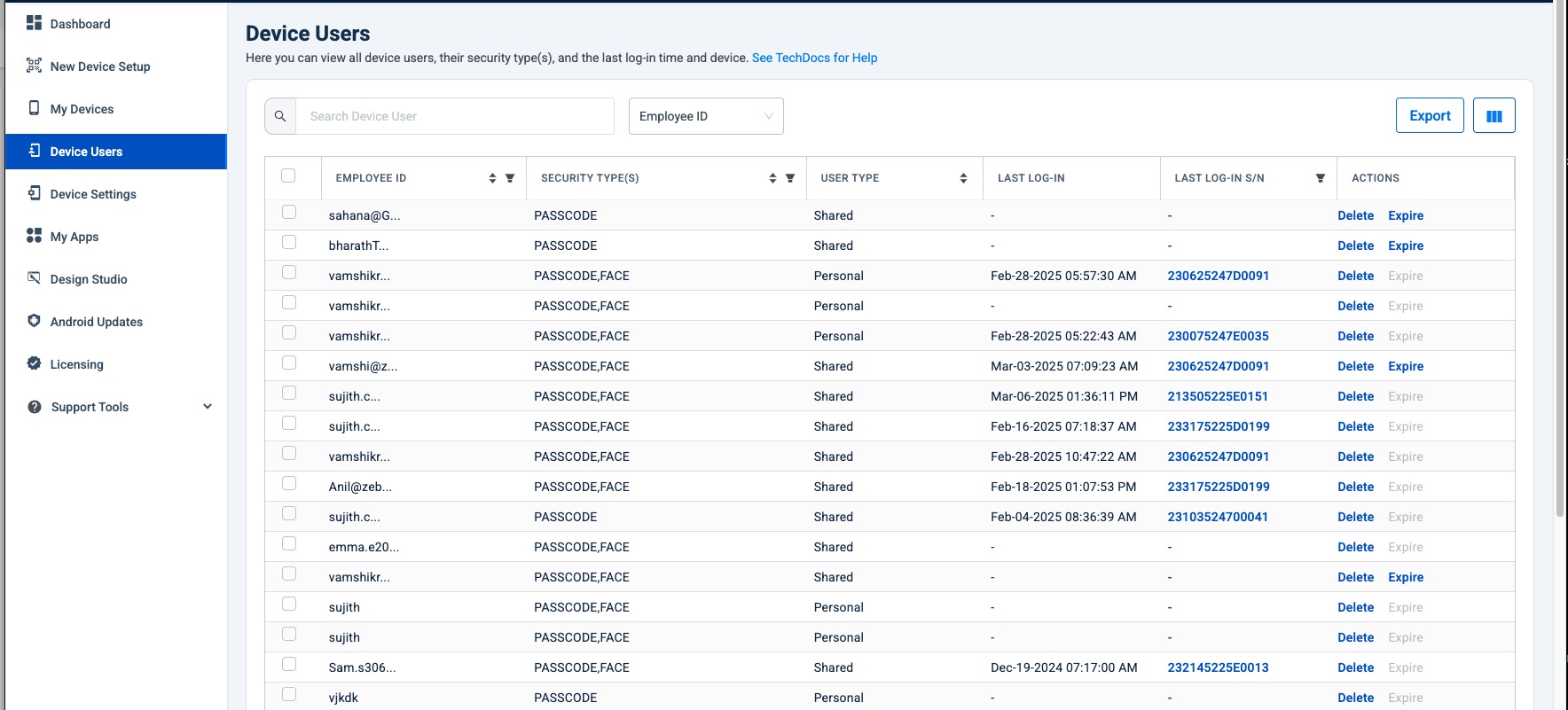Image resolution: width=1568 pixels, height=710 pixels.
Task: Click the Export button
Action: 1430,116
